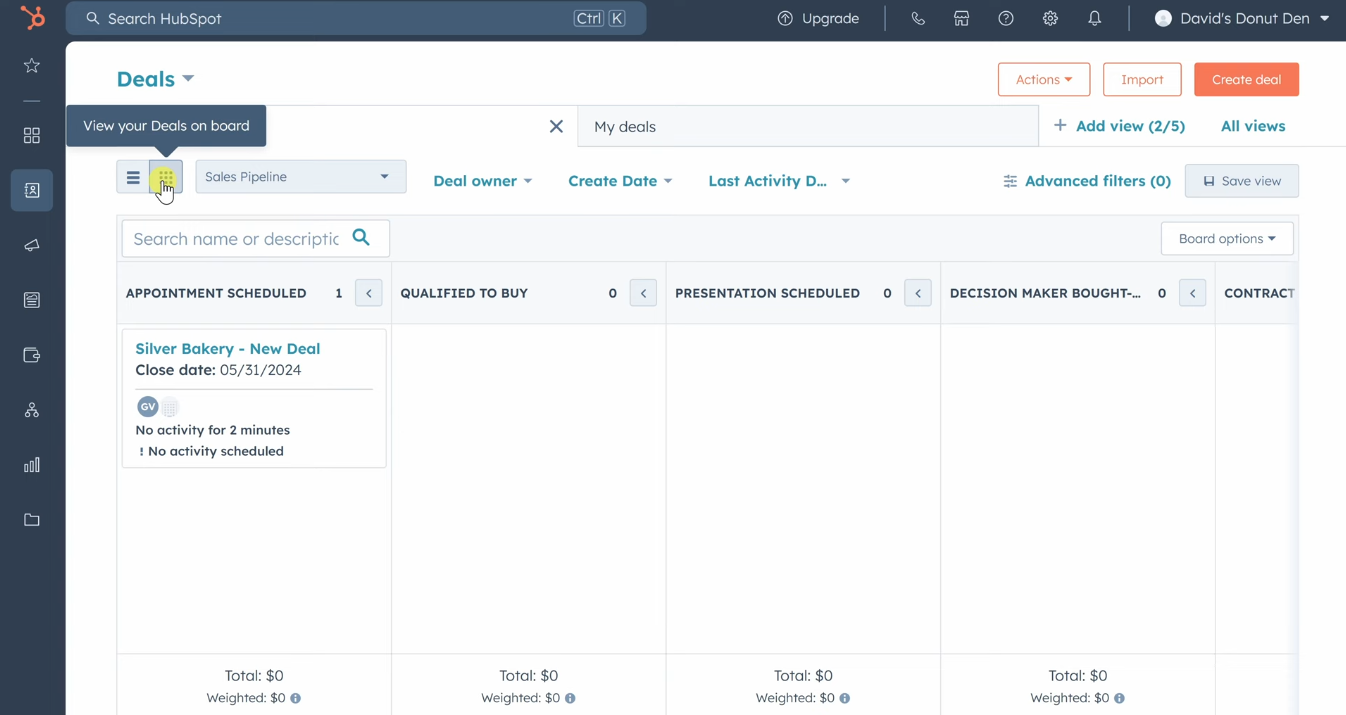Click Add view (2/5)
1346x715 pixels.
click(1119, 126)
